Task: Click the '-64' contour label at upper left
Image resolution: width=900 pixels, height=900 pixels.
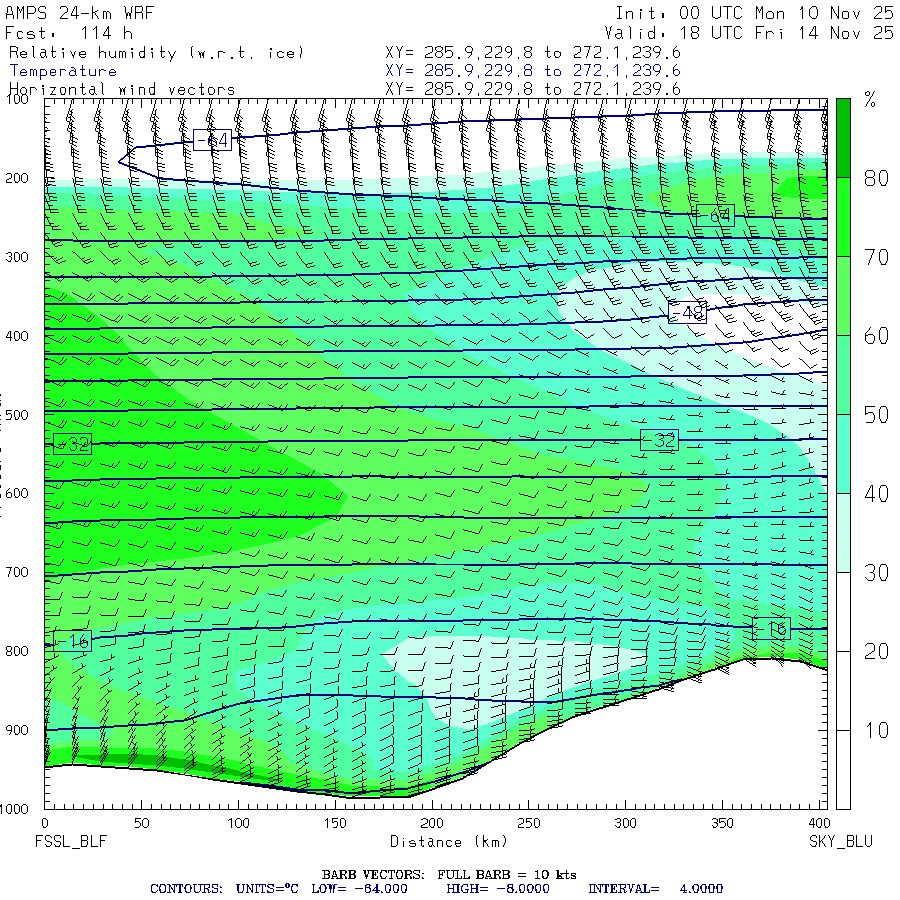Action: 212,140
